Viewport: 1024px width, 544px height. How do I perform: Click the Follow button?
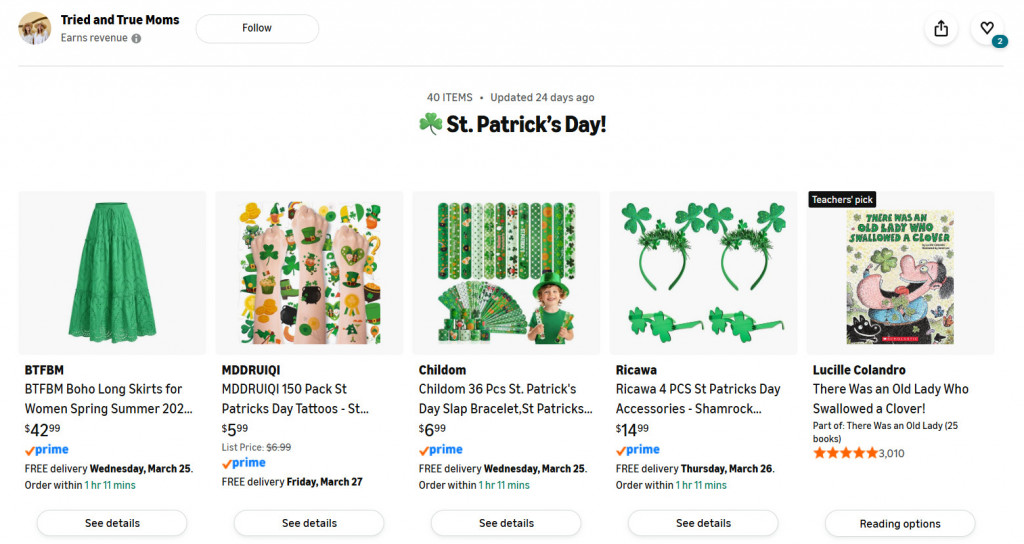(257, 28)
